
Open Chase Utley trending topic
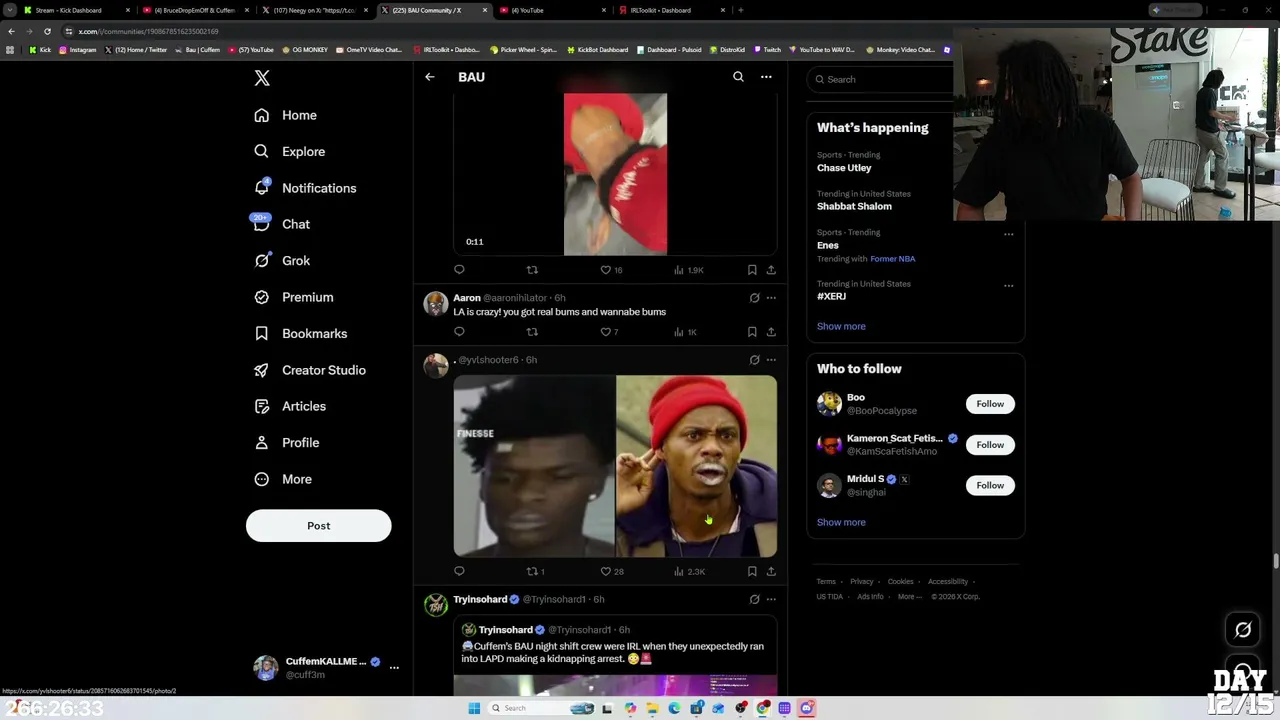coord(844,168)
